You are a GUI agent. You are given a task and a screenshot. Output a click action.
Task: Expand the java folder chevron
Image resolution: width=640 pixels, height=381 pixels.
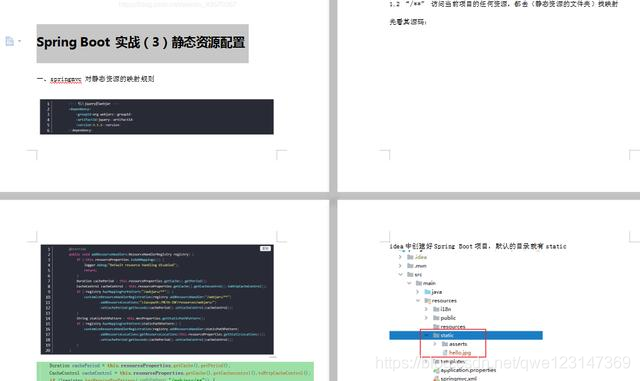pyautogui.click(x=418, y=292)
